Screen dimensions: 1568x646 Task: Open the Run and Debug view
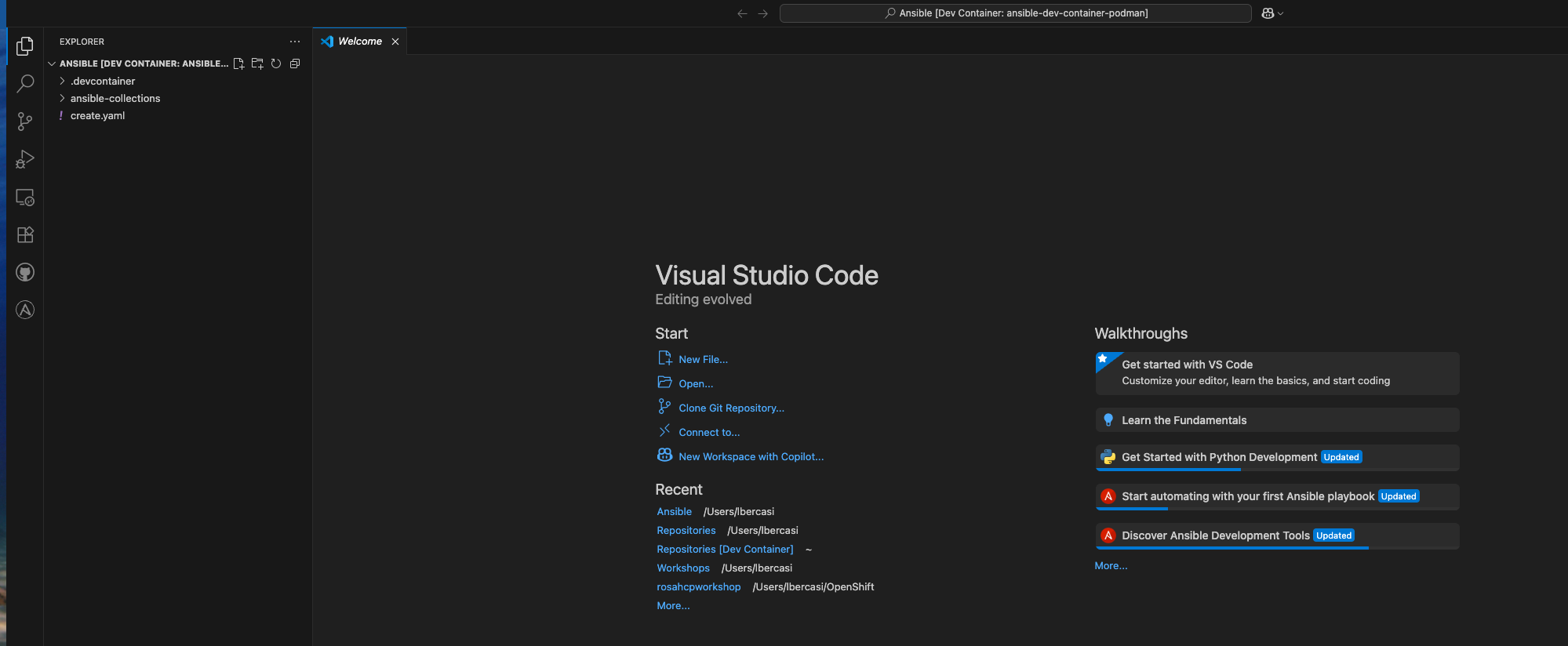pos(25,159)
